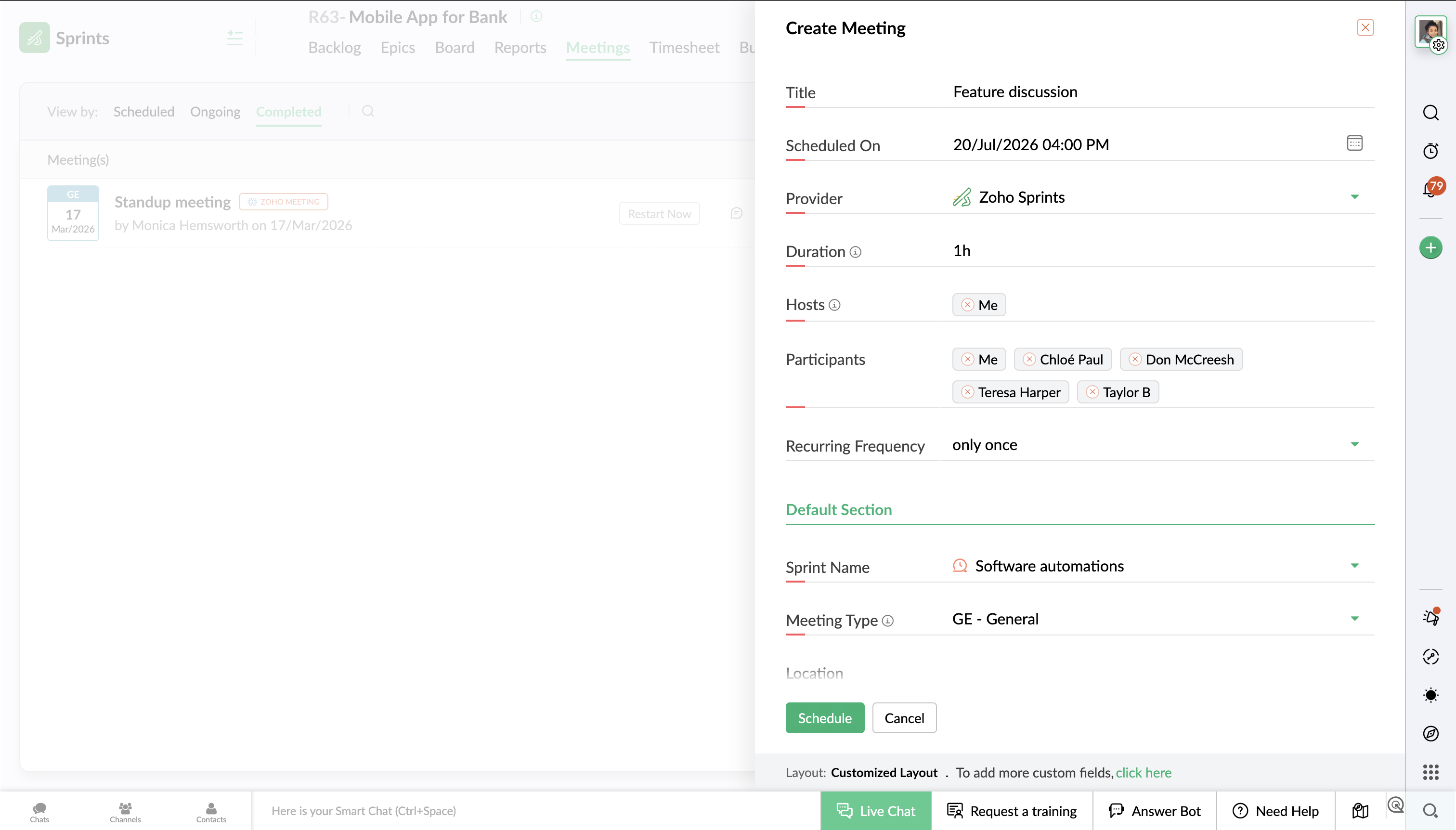1456x830 pixels.
Task: Click the at-mention icon in bottom bar
Action: 1395,805
